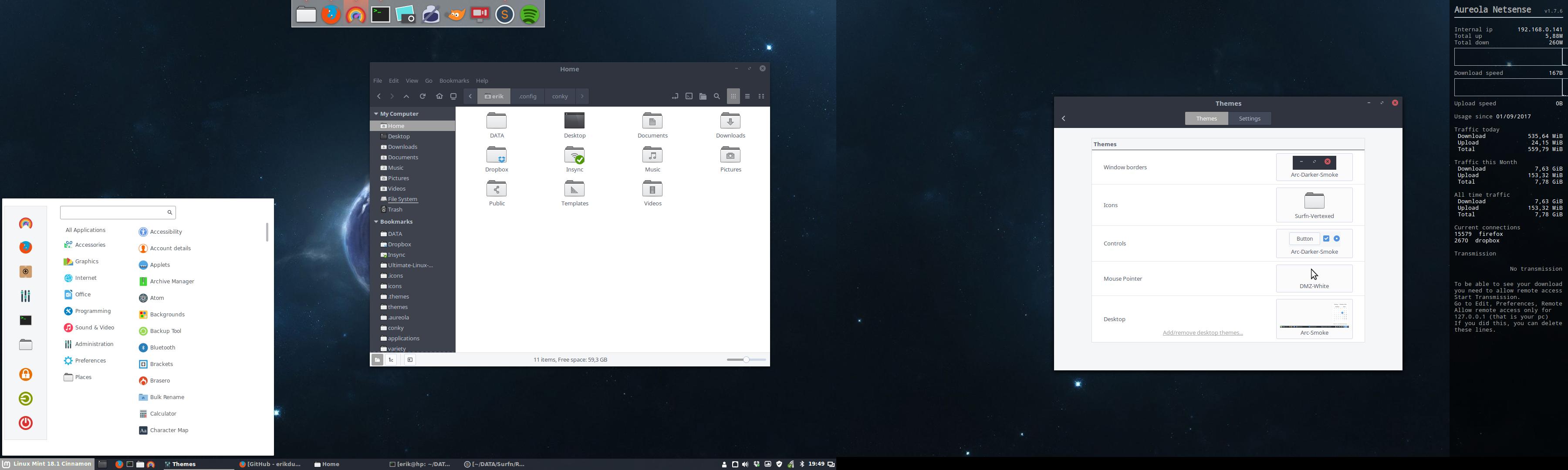This screenshot has width=1568, height=470.
Task: Open the Edit menu in file manager
Action: (x=394, y=81)
